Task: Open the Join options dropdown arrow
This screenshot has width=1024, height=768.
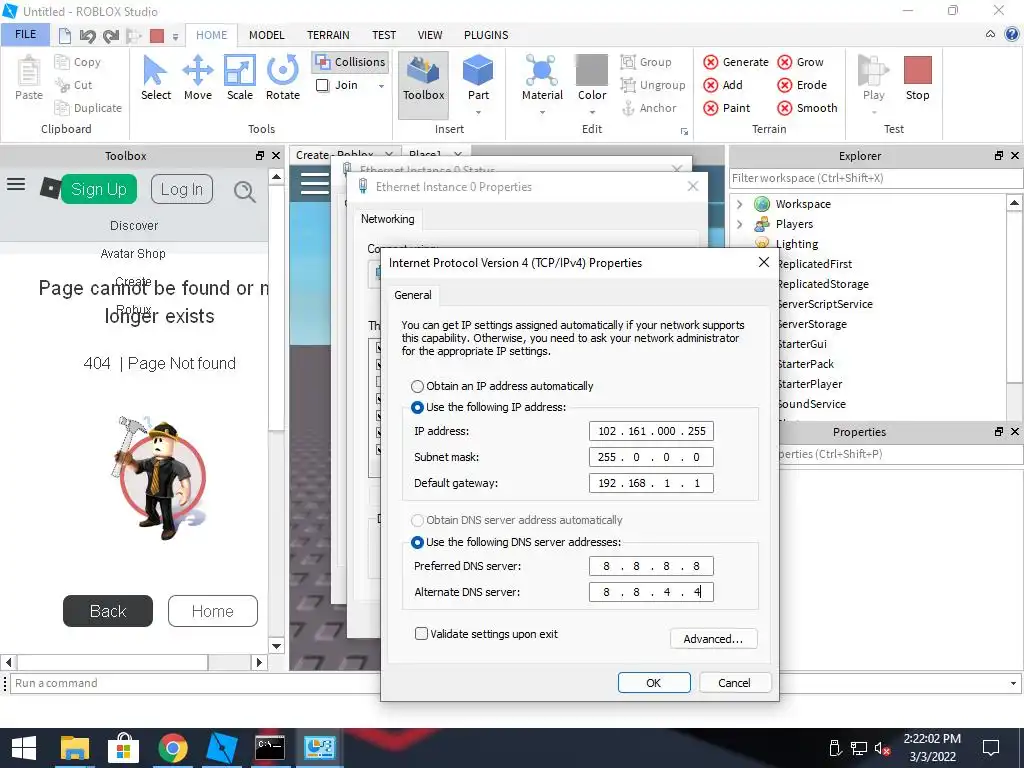Action: click(381, 86)
